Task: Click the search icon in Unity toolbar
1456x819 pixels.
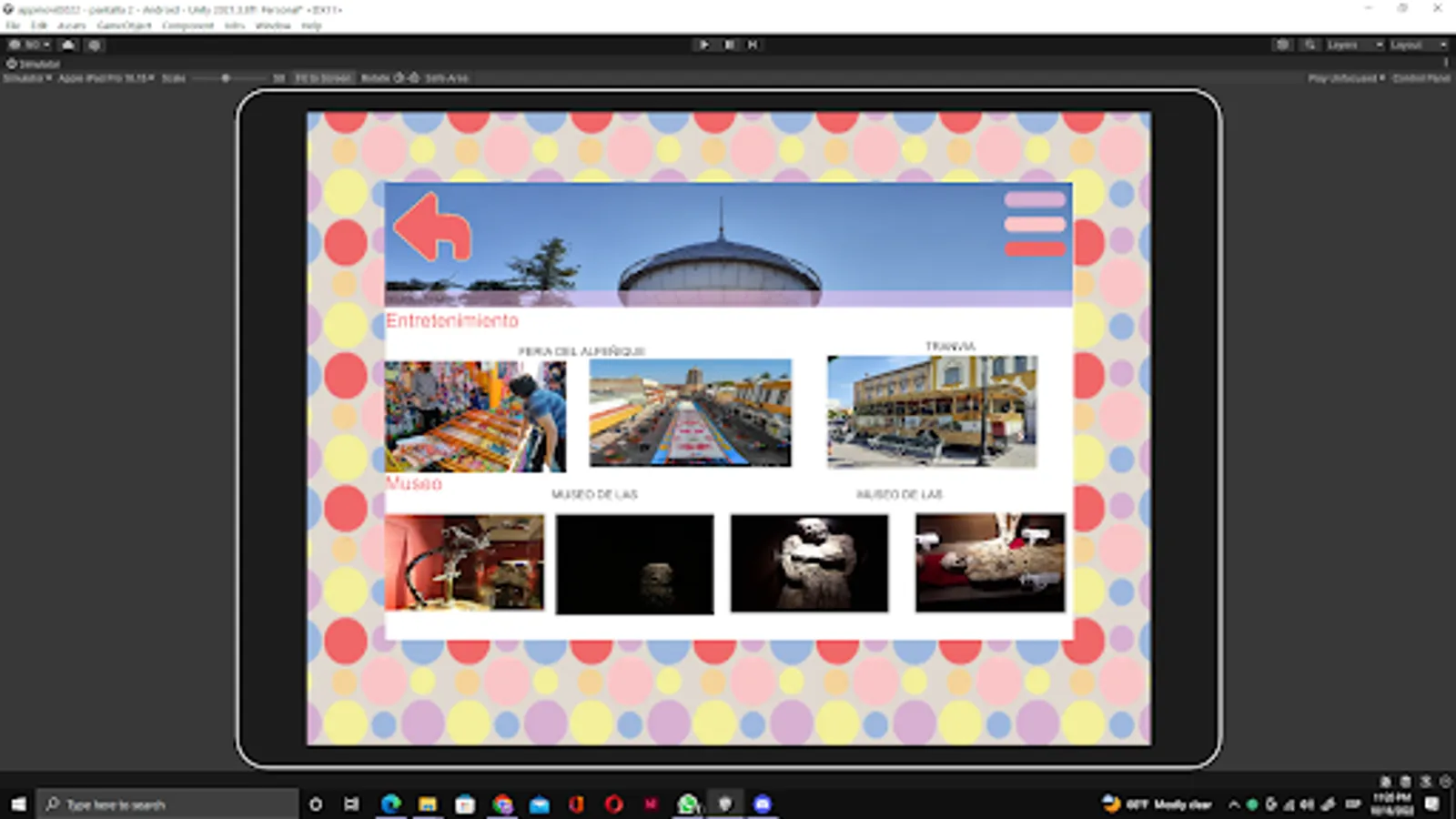Action: [1309, 45]
